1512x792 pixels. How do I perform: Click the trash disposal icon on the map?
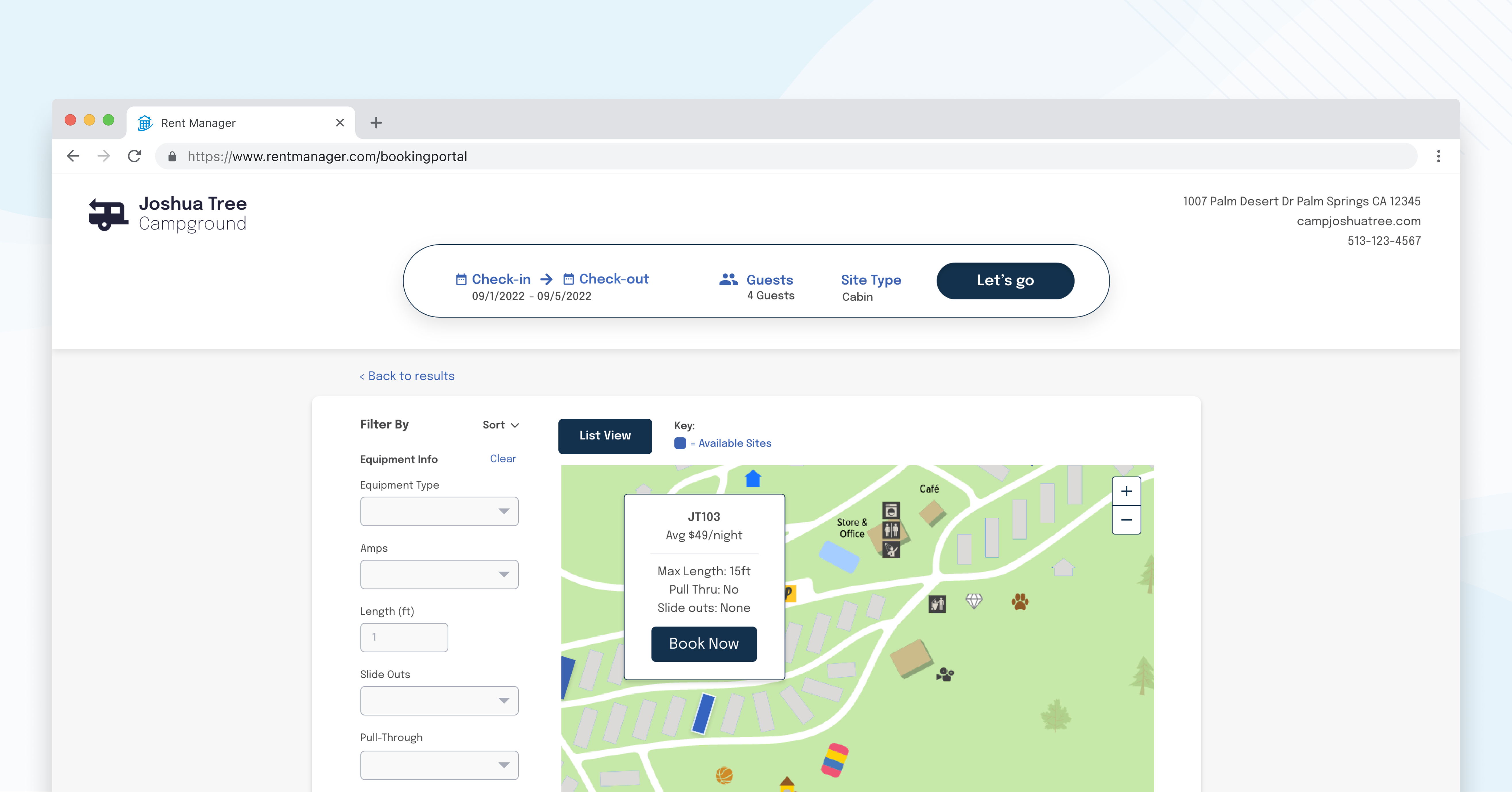tap(937, 603)
